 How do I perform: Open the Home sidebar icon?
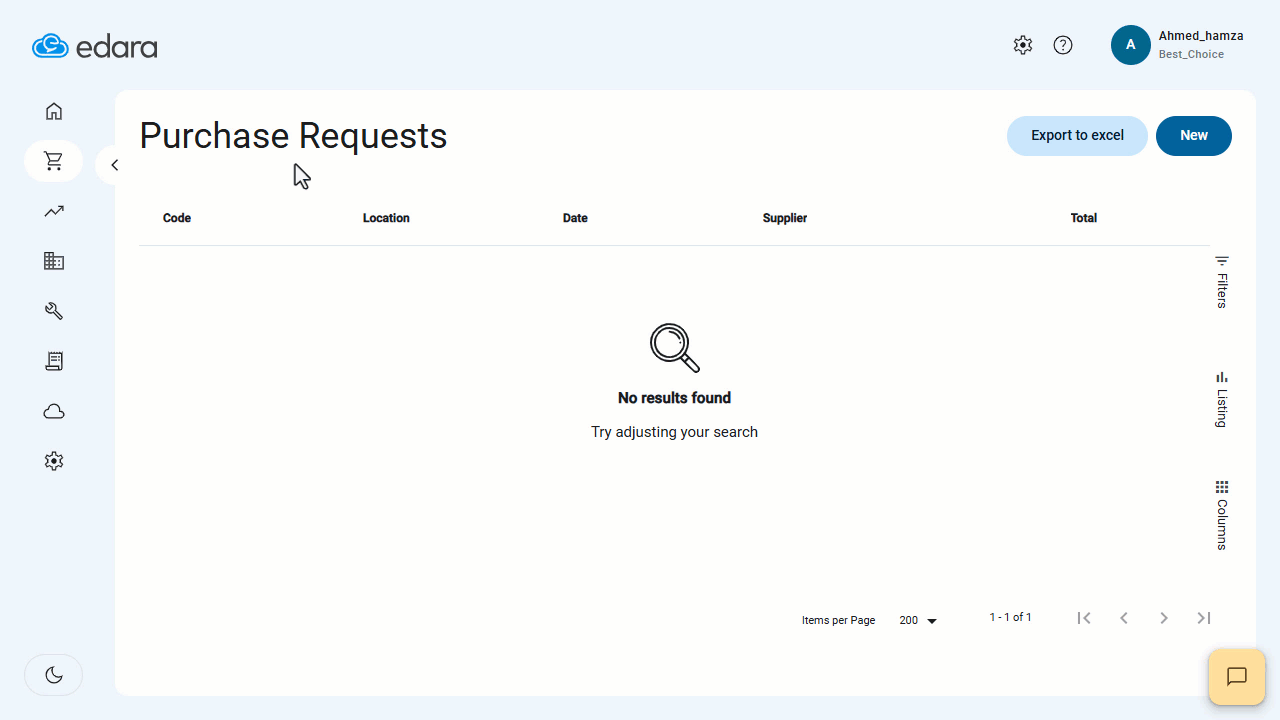click(54, 111)
